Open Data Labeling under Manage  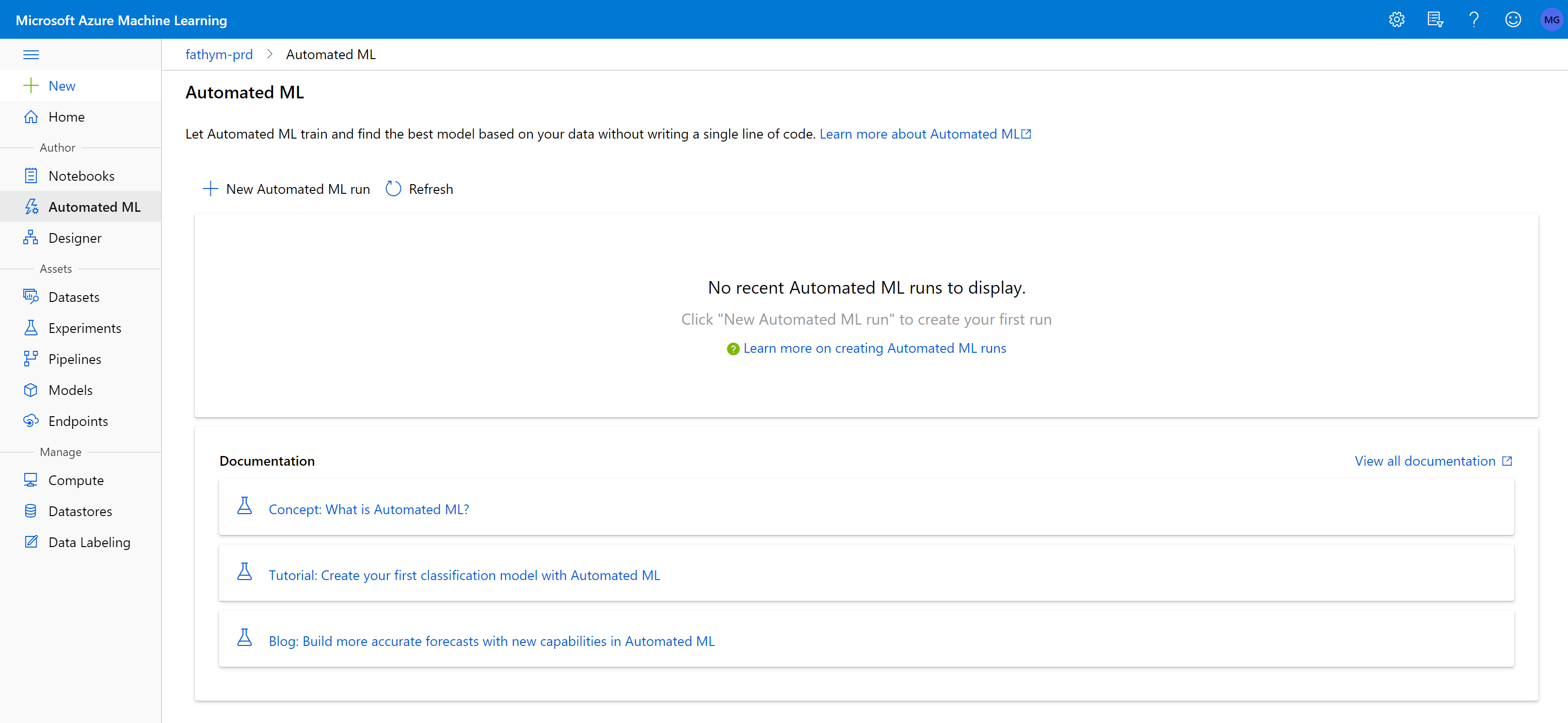[90, 542]
